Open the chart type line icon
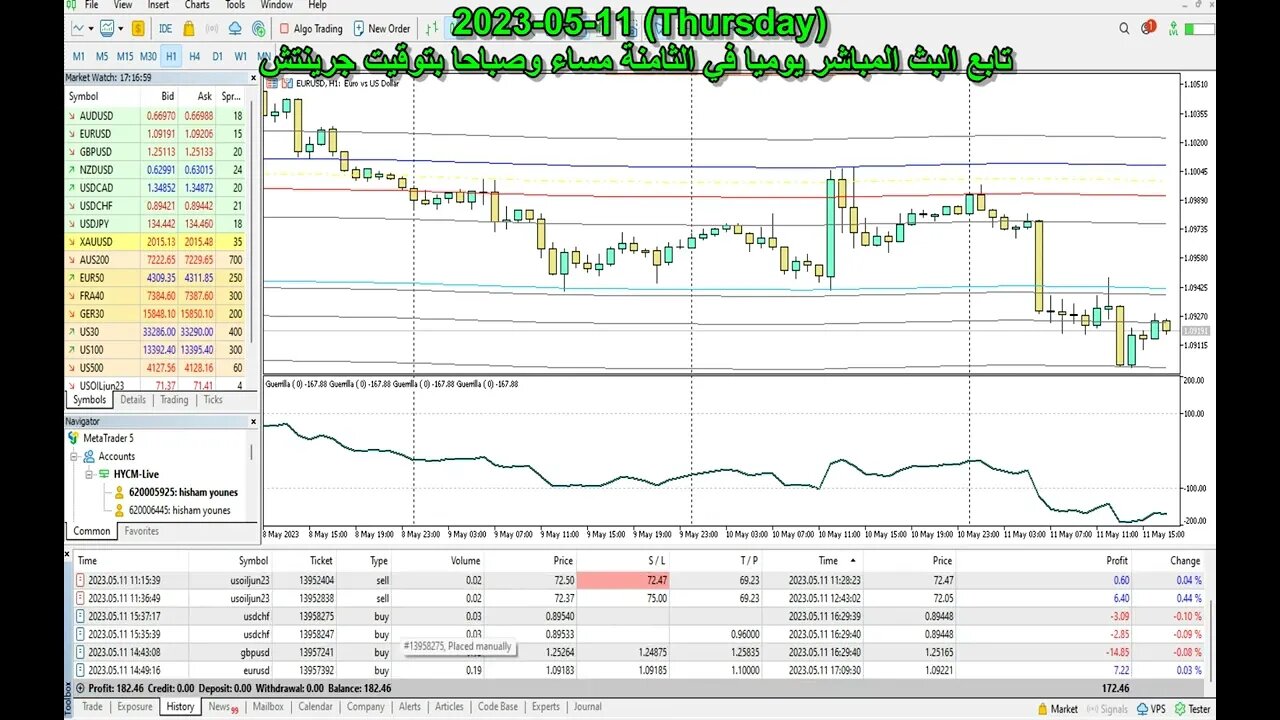Viewport: 1280px width, 720px height. tap(77, 29)
